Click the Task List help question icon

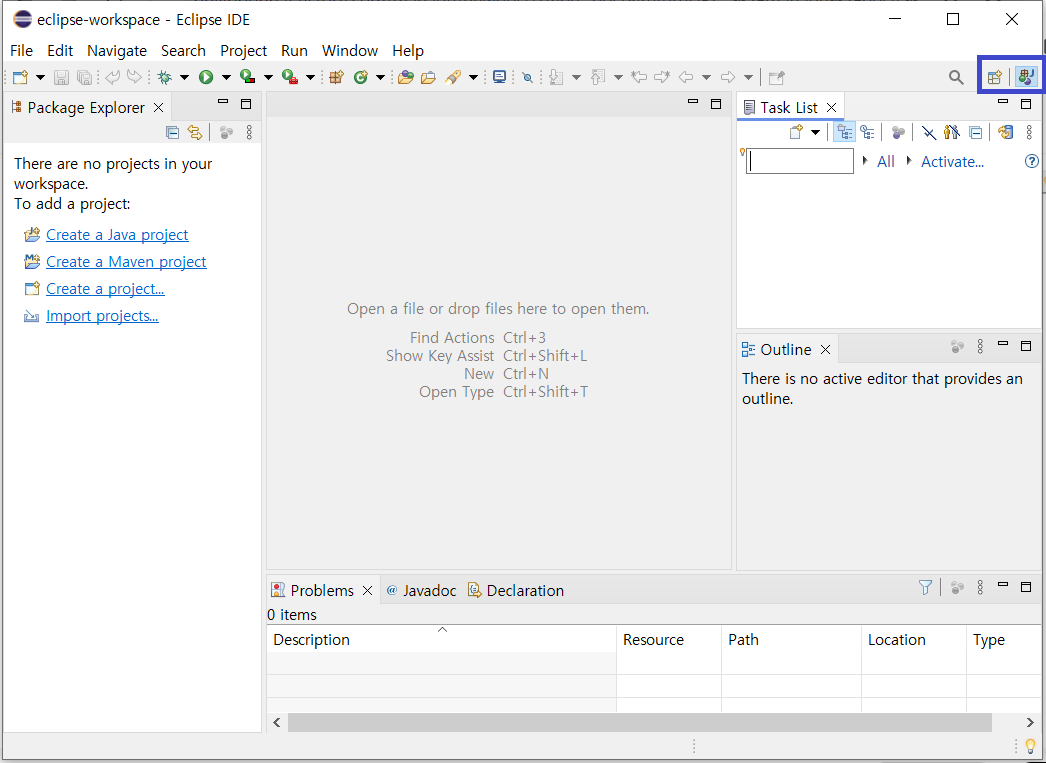coord(1031,161)
